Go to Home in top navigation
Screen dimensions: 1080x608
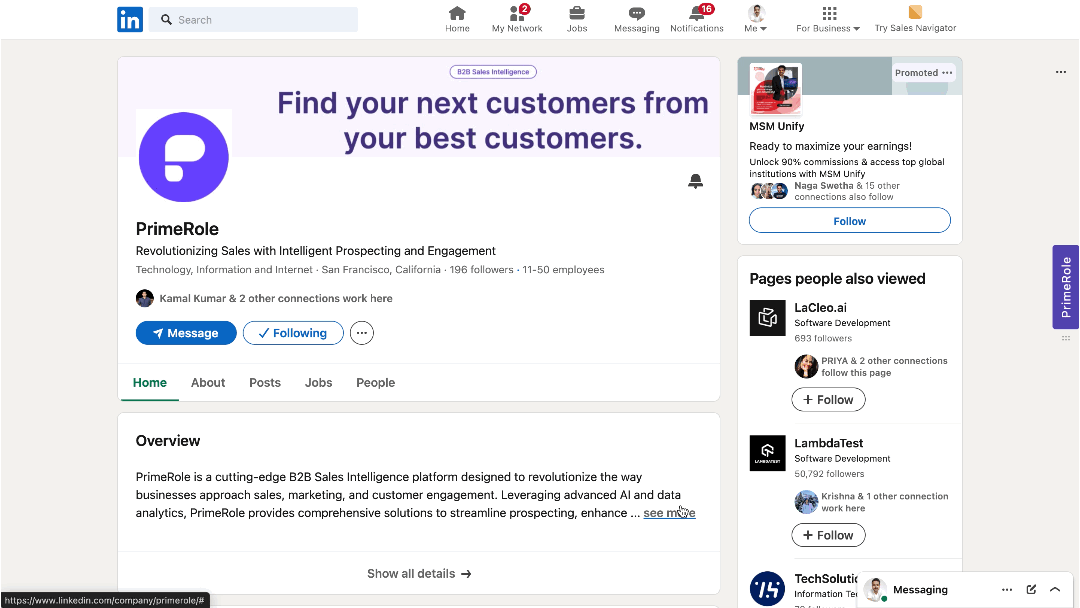pos(457,19)
